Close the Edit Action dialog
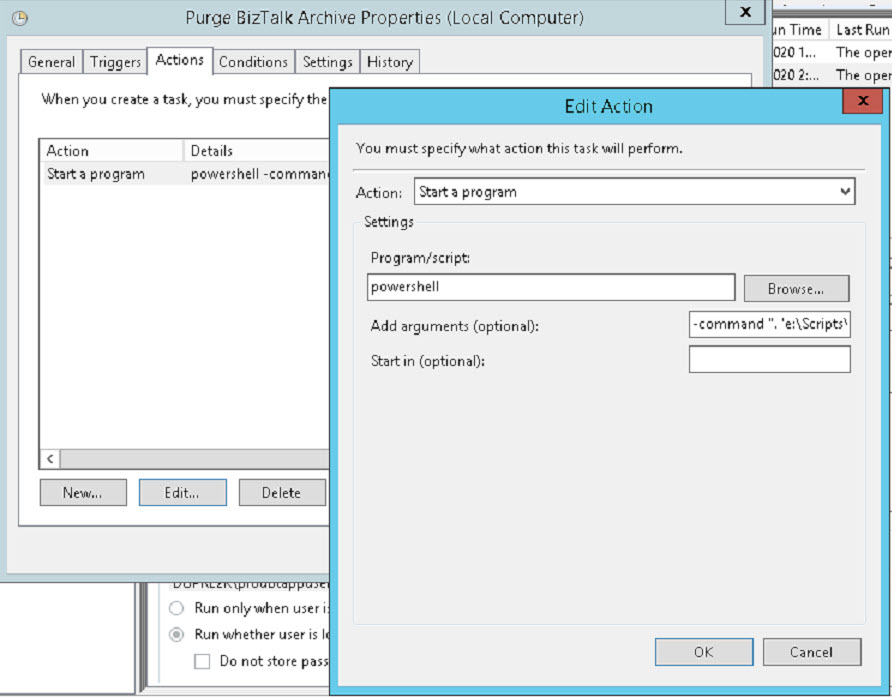892x697 pixels. coord(862,103)
